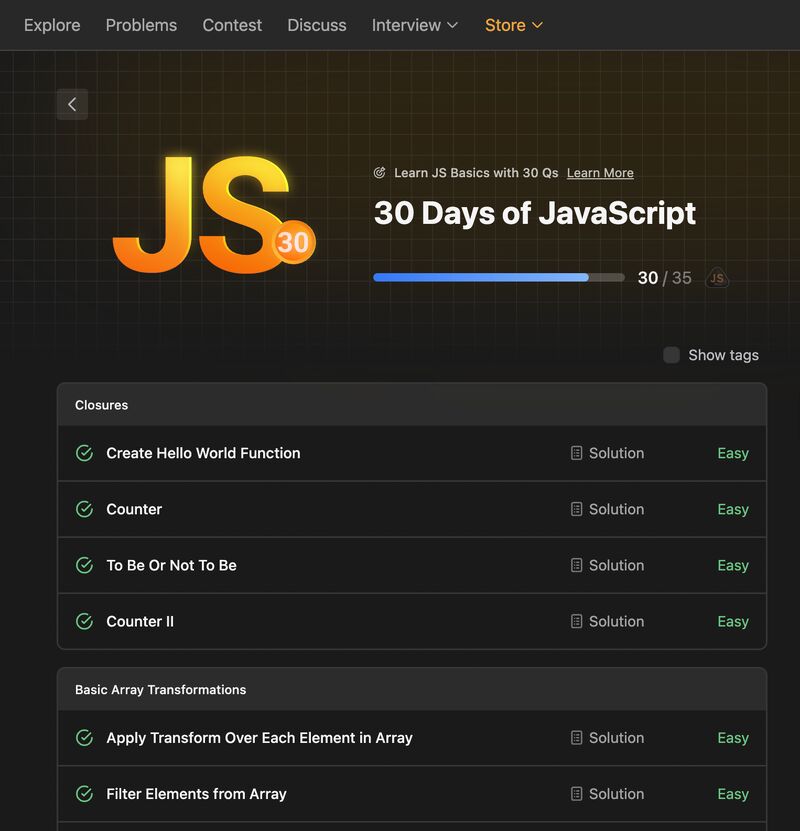Click completed checkmark icon for Counter
Image resolution: width=800 pixels, height=831 pixels.
[85, 509]
